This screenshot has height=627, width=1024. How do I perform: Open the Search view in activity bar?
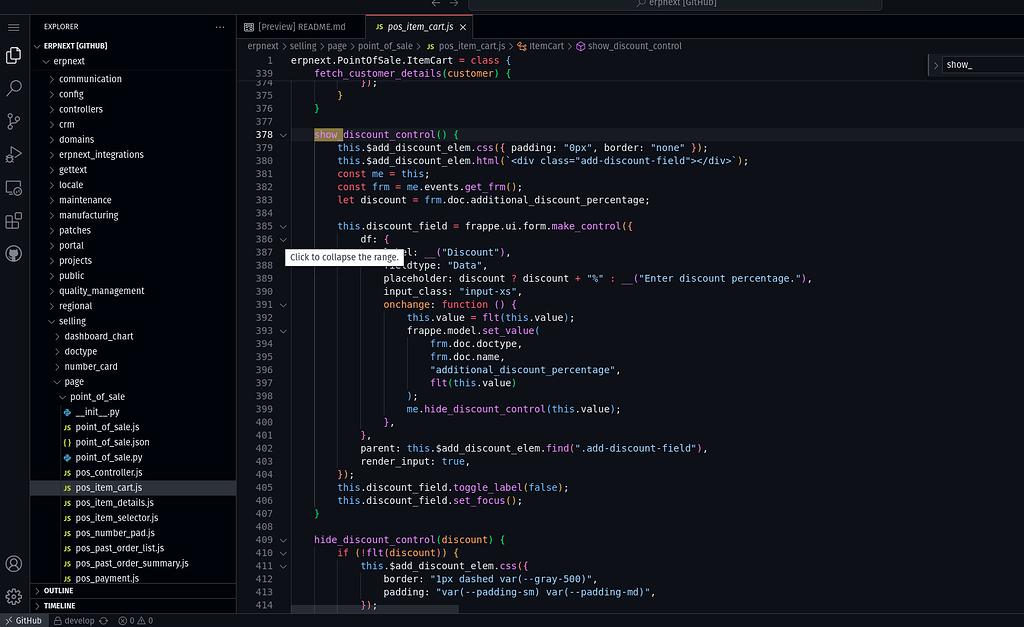coord(14,88)
